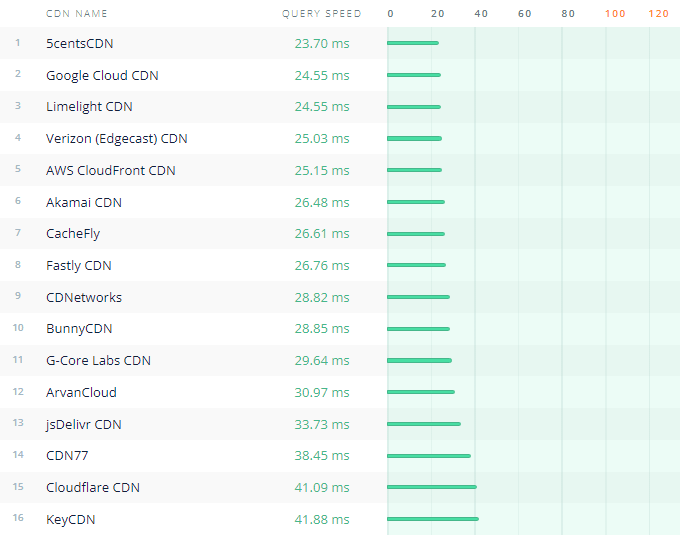Click the 28.85 ms speed value
Screen dimensions: 680x535
322,329
